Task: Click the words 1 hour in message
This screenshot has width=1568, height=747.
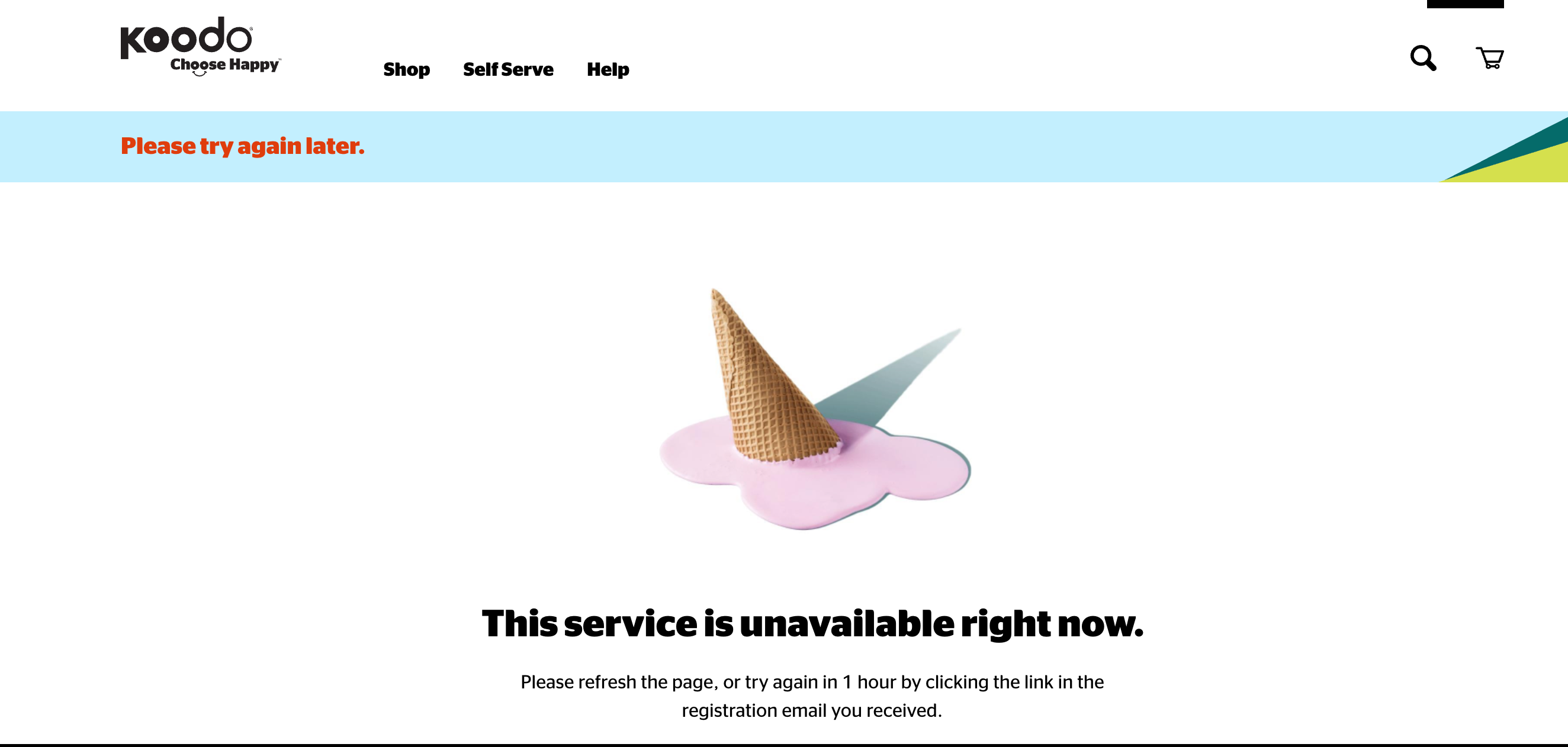Action: (869, 682)
